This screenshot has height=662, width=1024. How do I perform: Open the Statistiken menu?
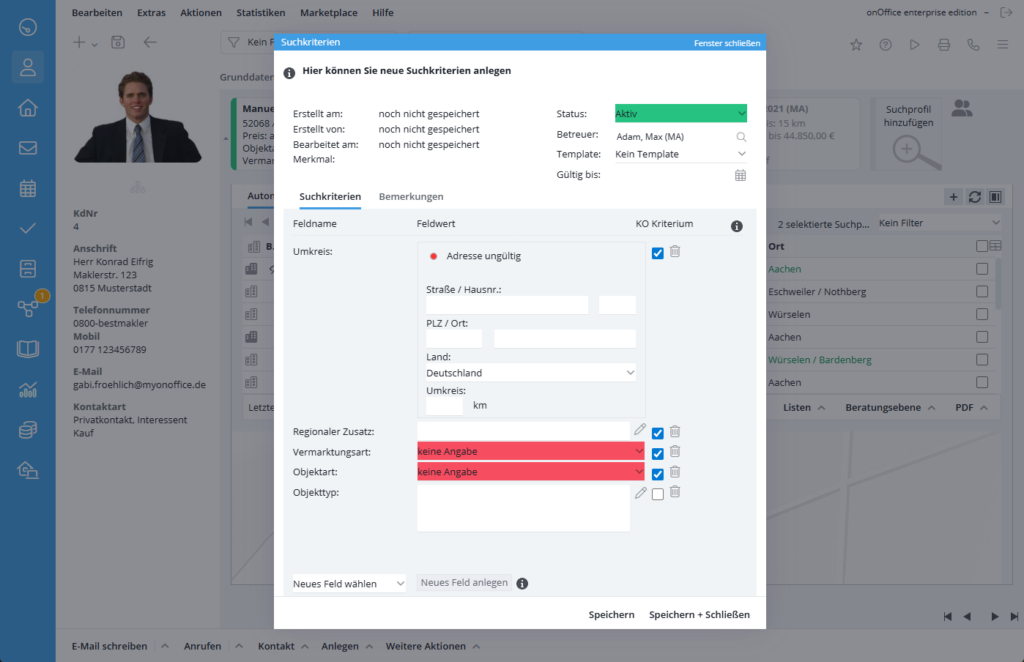pos(260,13)
